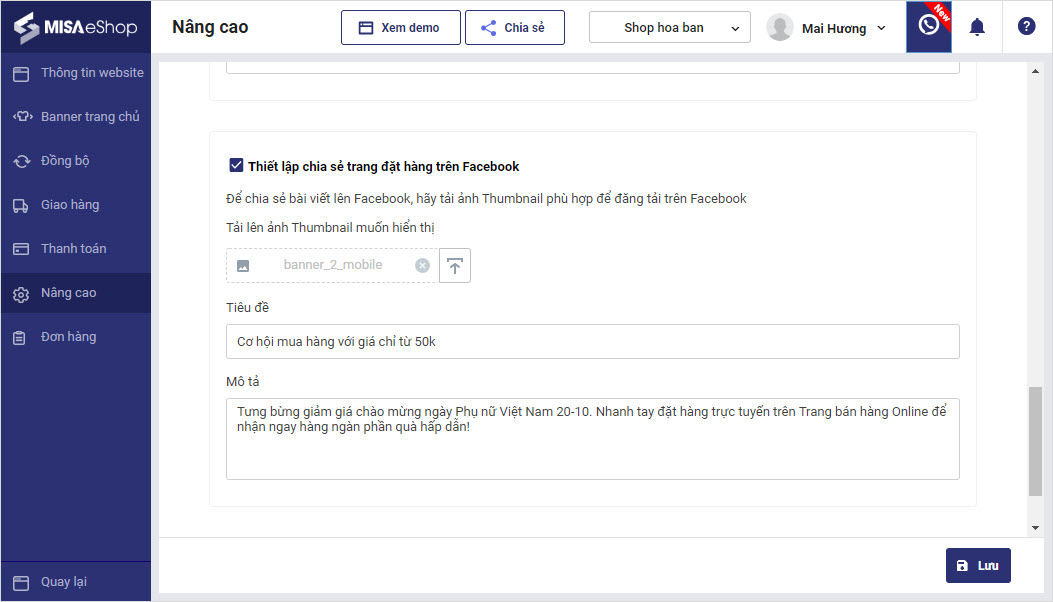Viewport: 1053px width, 602px height.
Task: Remove the banner_2_mobile file with the X icon
Action: coord(422,265)
